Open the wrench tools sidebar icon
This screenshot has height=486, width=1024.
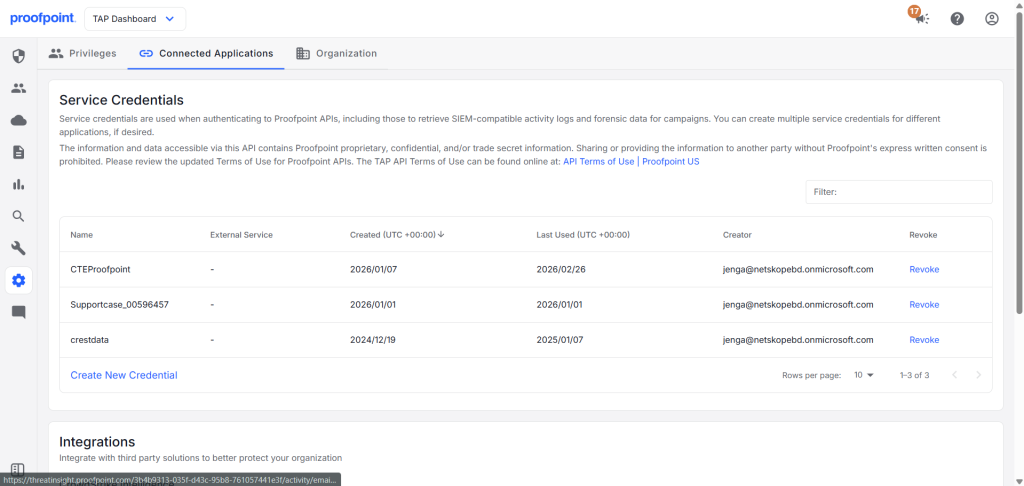[x=19, y=248]
